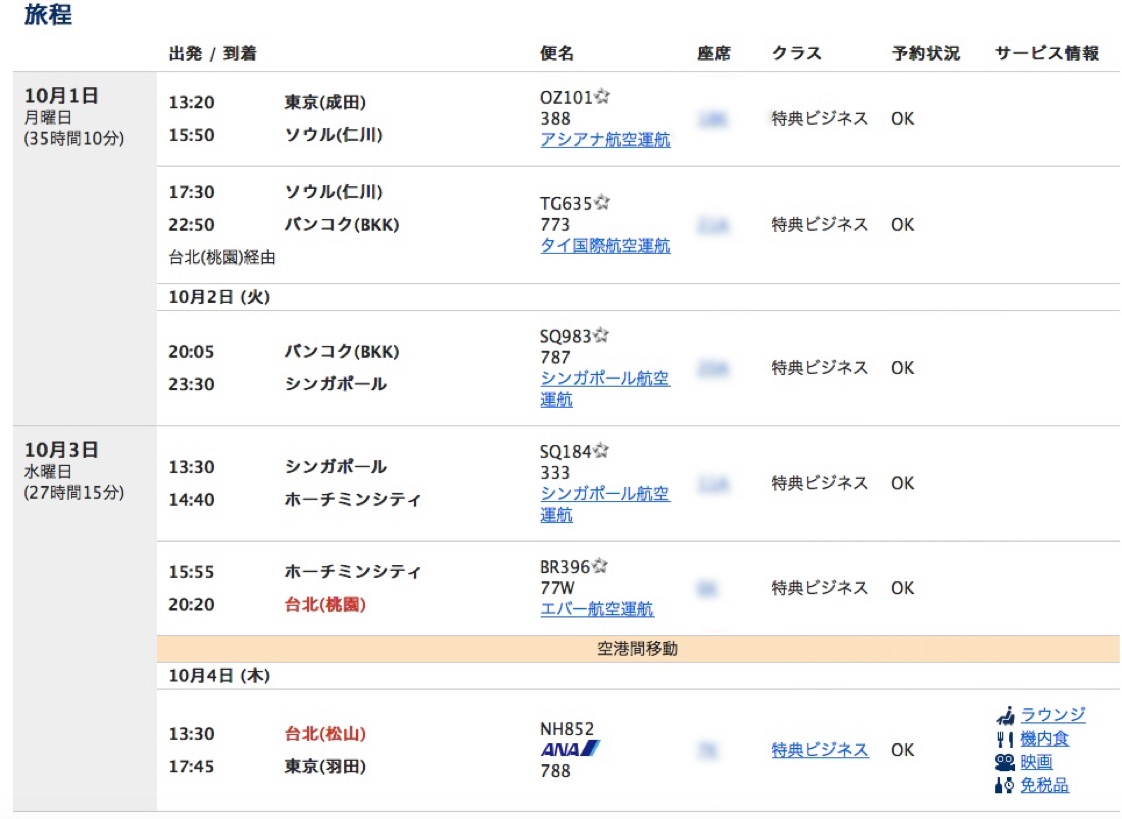Screen dimensions: 1122x819
Task: Click flight number NH852
Action: pyautogui.click(x=567, y=729)
